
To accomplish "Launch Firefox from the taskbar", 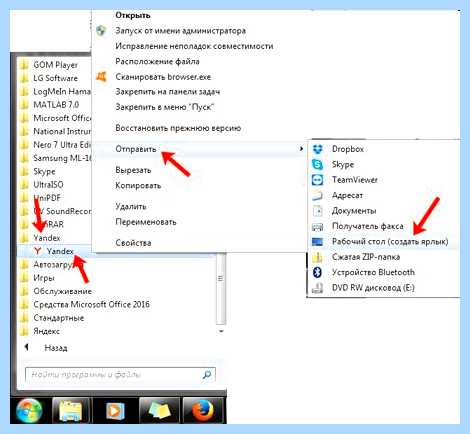I will (203, 410).
